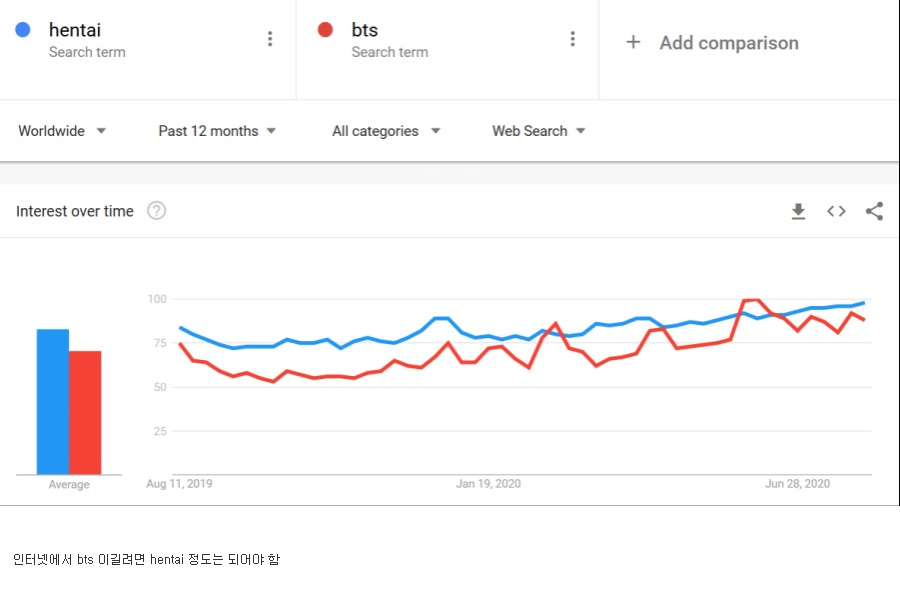Open the hentai term options menu
The height and width of the screenshot is (600, 900).
tap(270, 38)
